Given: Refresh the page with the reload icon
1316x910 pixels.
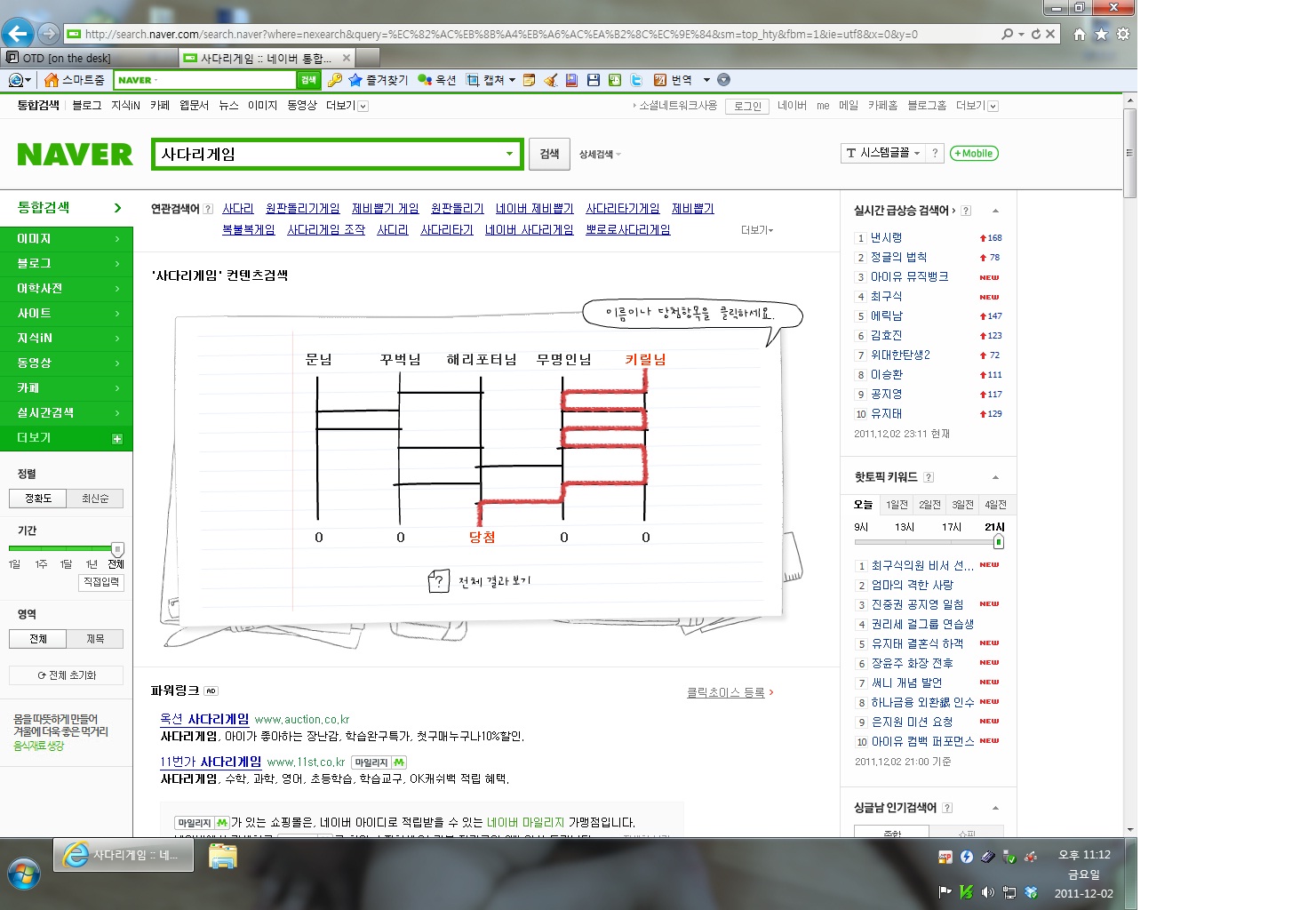Looking at the screenshot, I should click(1035, 34).
